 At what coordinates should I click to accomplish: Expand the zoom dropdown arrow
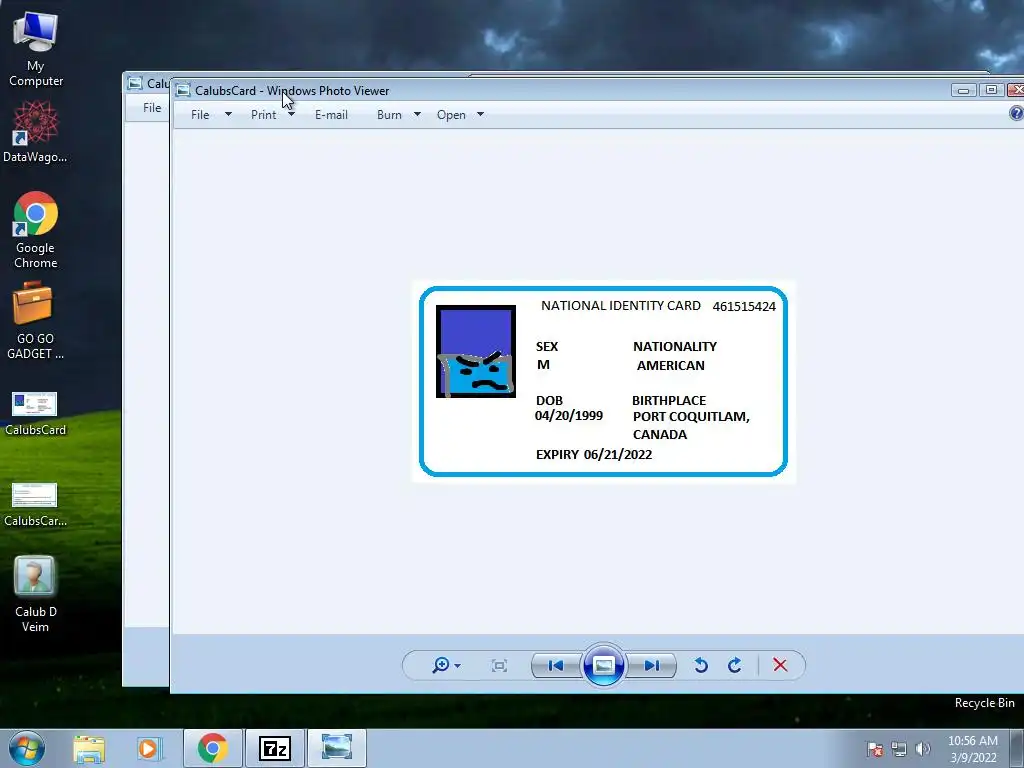pyautogui.click(x=457, y=666)
